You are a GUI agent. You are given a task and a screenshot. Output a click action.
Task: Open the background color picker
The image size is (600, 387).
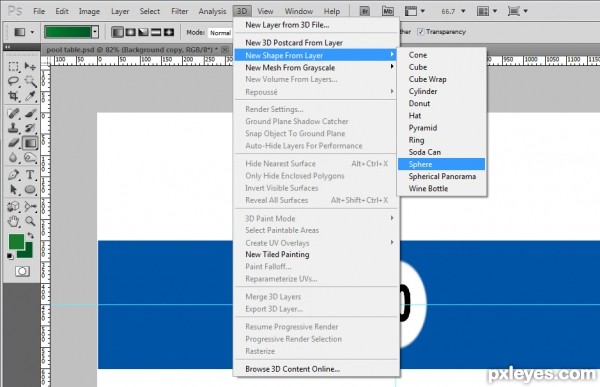[x=27, y=252]
